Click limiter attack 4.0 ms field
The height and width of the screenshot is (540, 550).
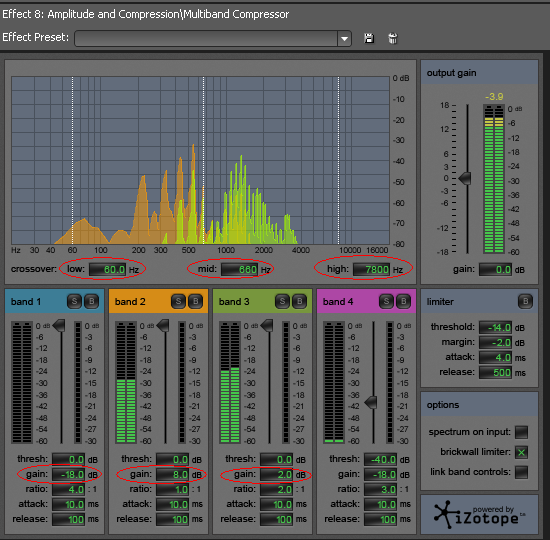496,358
